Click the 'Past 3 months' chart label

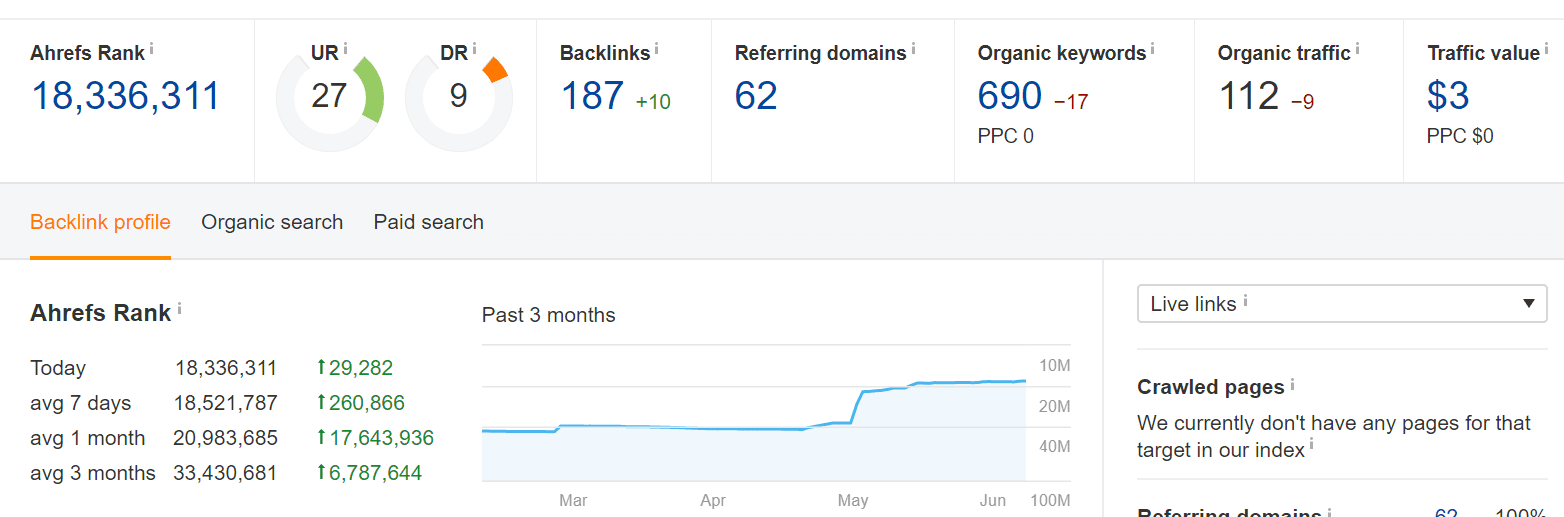click(549, 315)
